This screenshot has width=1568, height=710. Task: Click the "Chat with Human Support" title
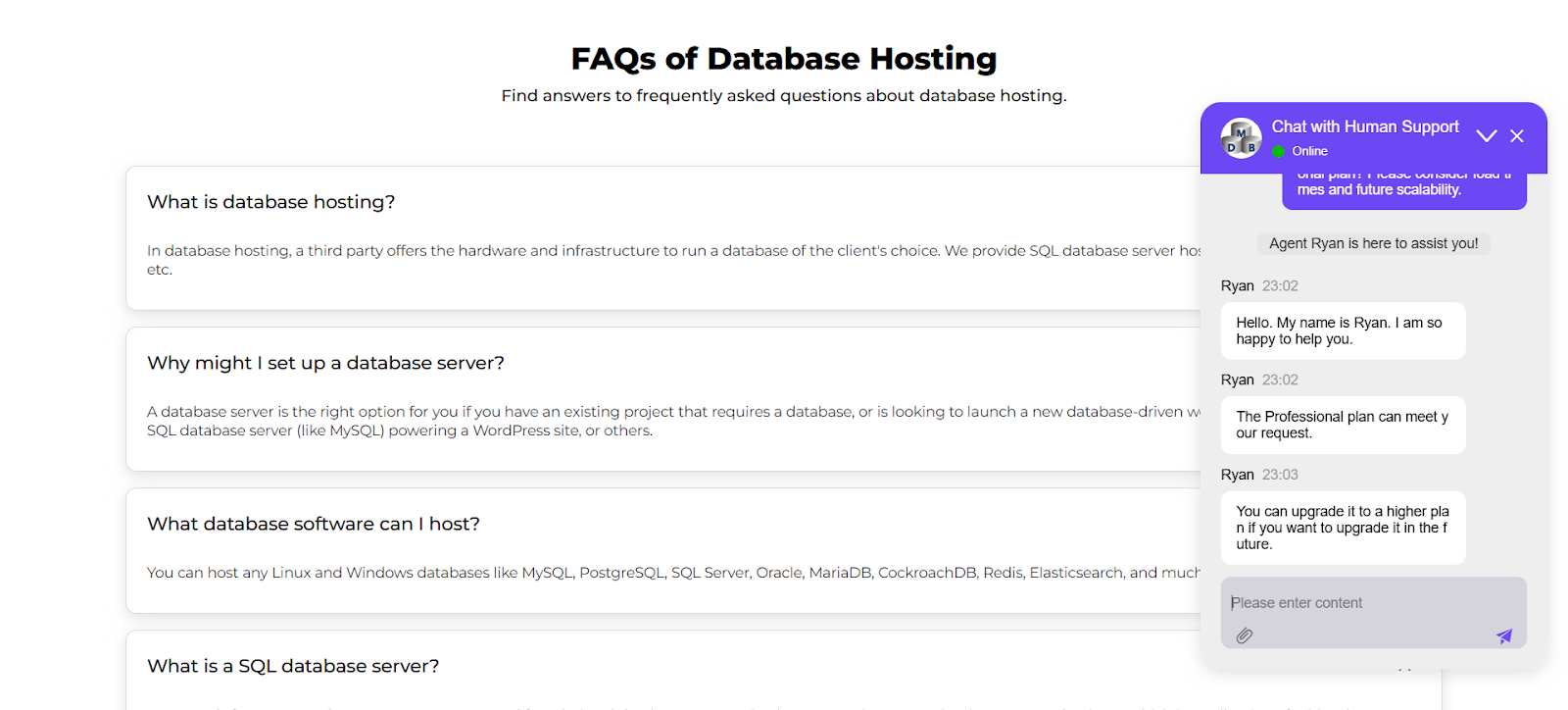1365,127
